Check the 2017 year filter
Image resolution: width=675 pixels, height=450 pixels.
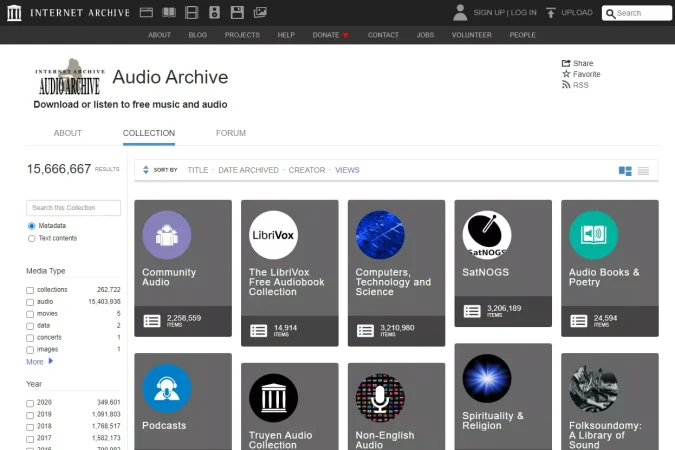pos(30,439)
